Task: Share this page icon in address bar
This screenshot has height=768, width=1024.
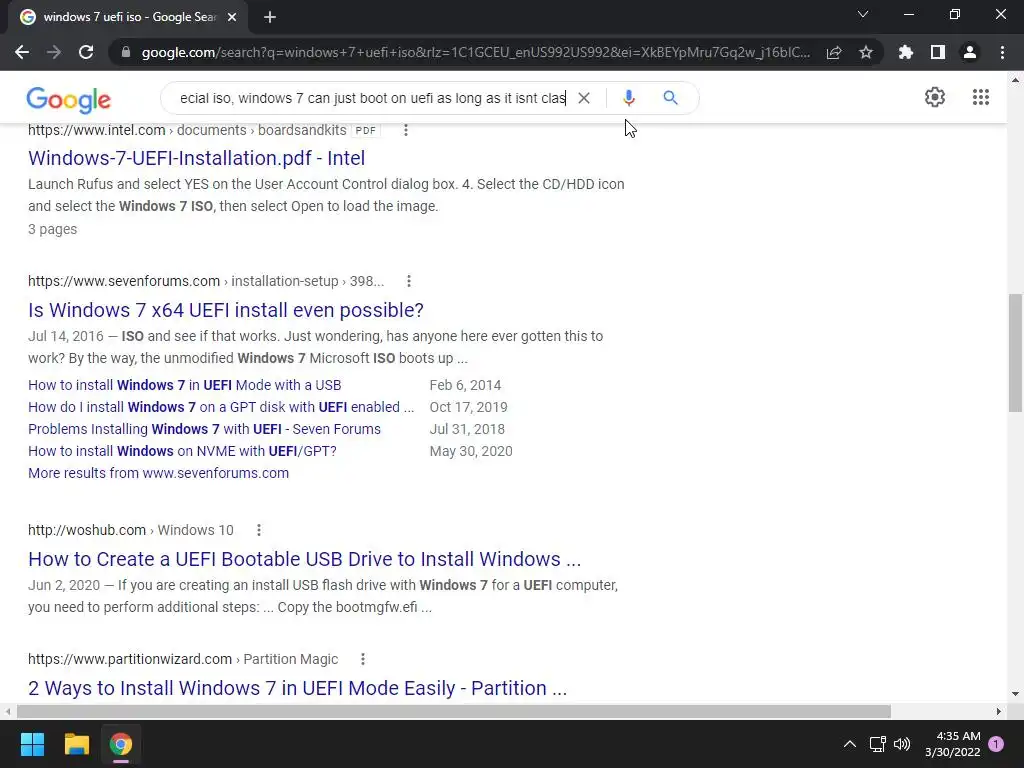Action: [x=834, y=52]
